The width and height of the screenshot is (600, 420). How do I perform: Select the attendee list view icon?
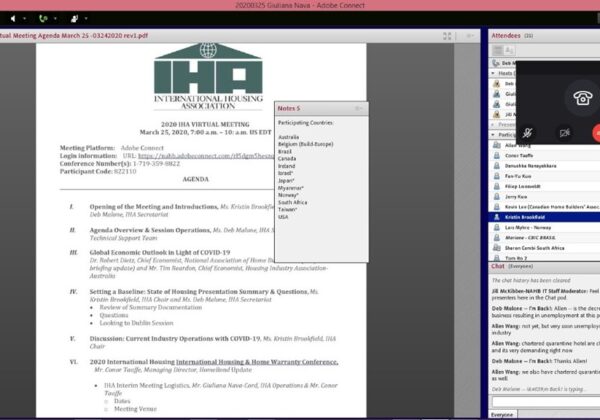pos(497,50)
